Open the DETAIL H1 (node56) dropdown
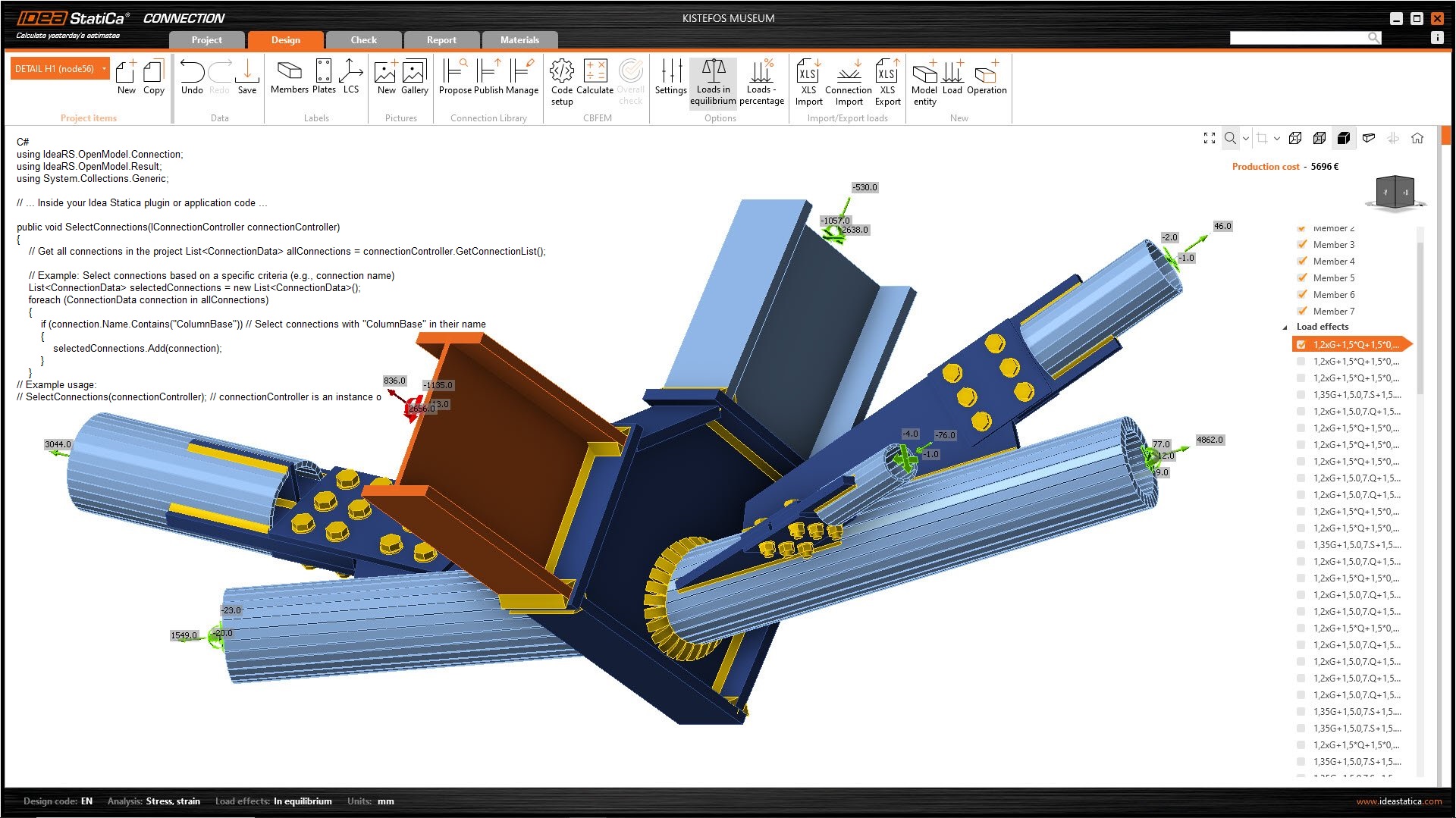The height and width of the screenshot is (818, 1456). pos(104,69)
